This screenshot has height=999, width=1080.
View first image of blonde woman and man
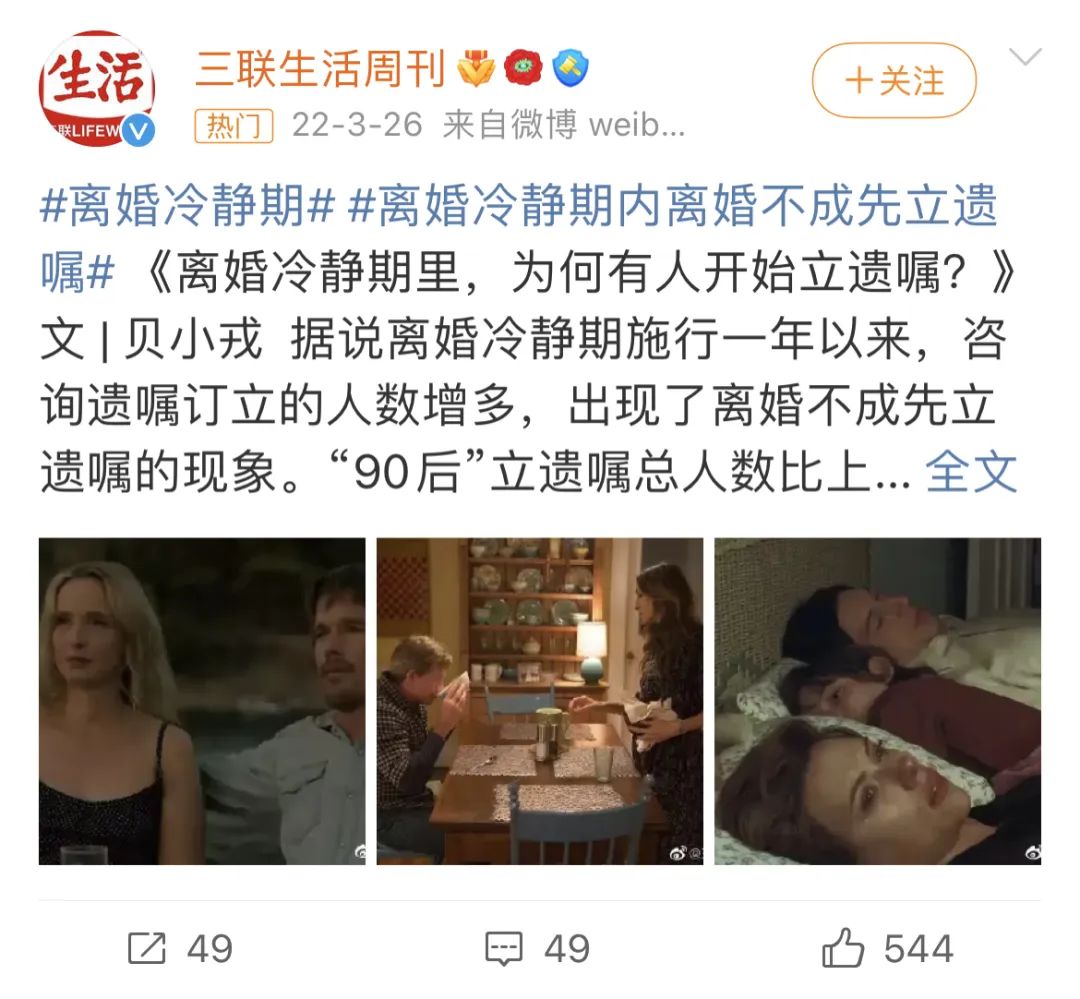[202, 701]
